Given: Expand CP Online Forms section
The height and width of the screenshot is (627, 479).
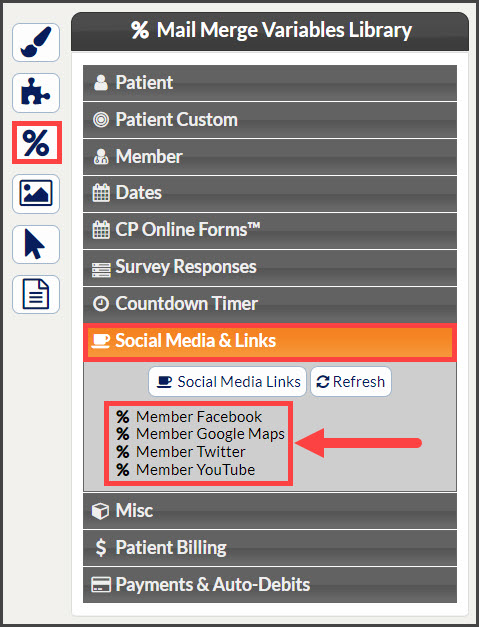Looking at the screenshot, I should tap(270, 230).
